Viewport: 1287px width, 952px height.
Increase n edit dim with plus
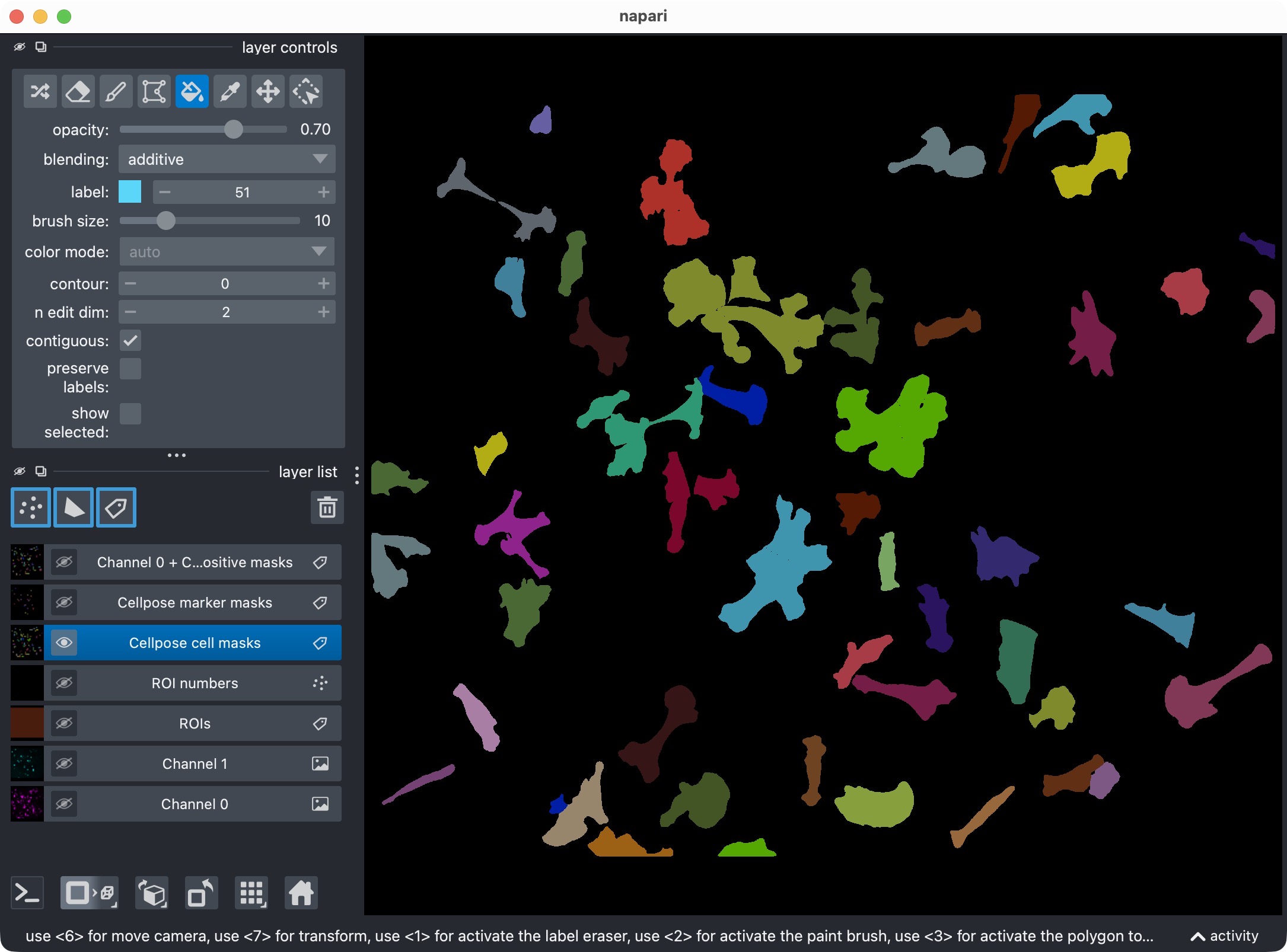[x=323, y=312]
